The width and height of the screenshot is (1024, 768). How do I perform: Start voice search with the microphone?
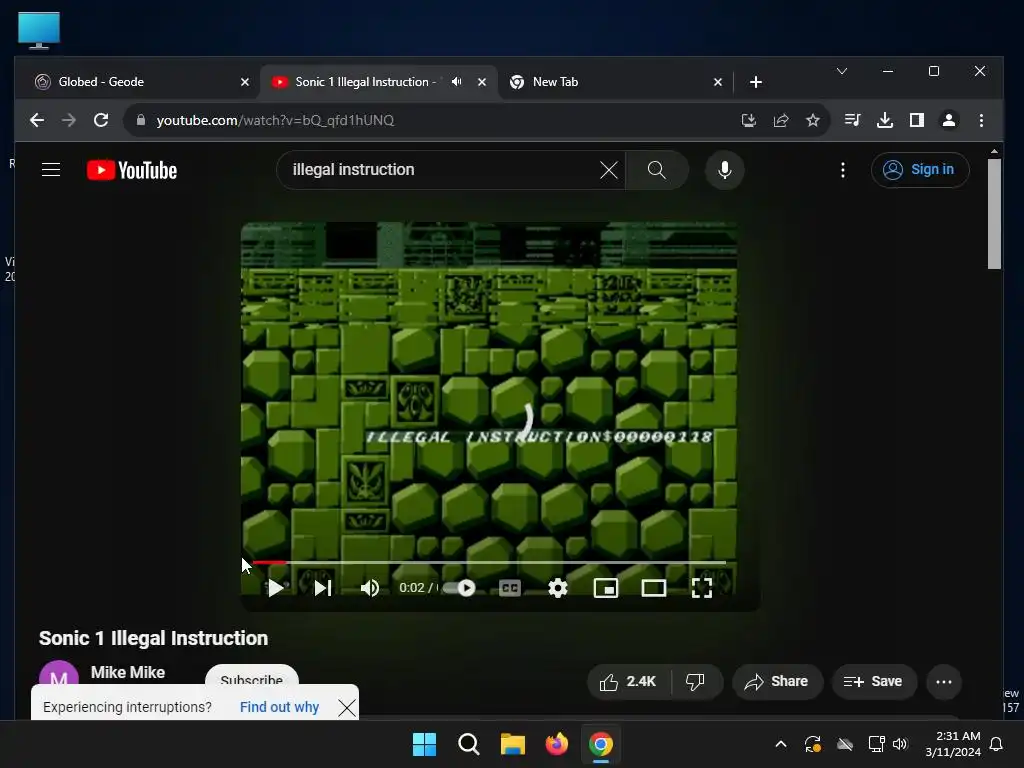pos(724,170)
